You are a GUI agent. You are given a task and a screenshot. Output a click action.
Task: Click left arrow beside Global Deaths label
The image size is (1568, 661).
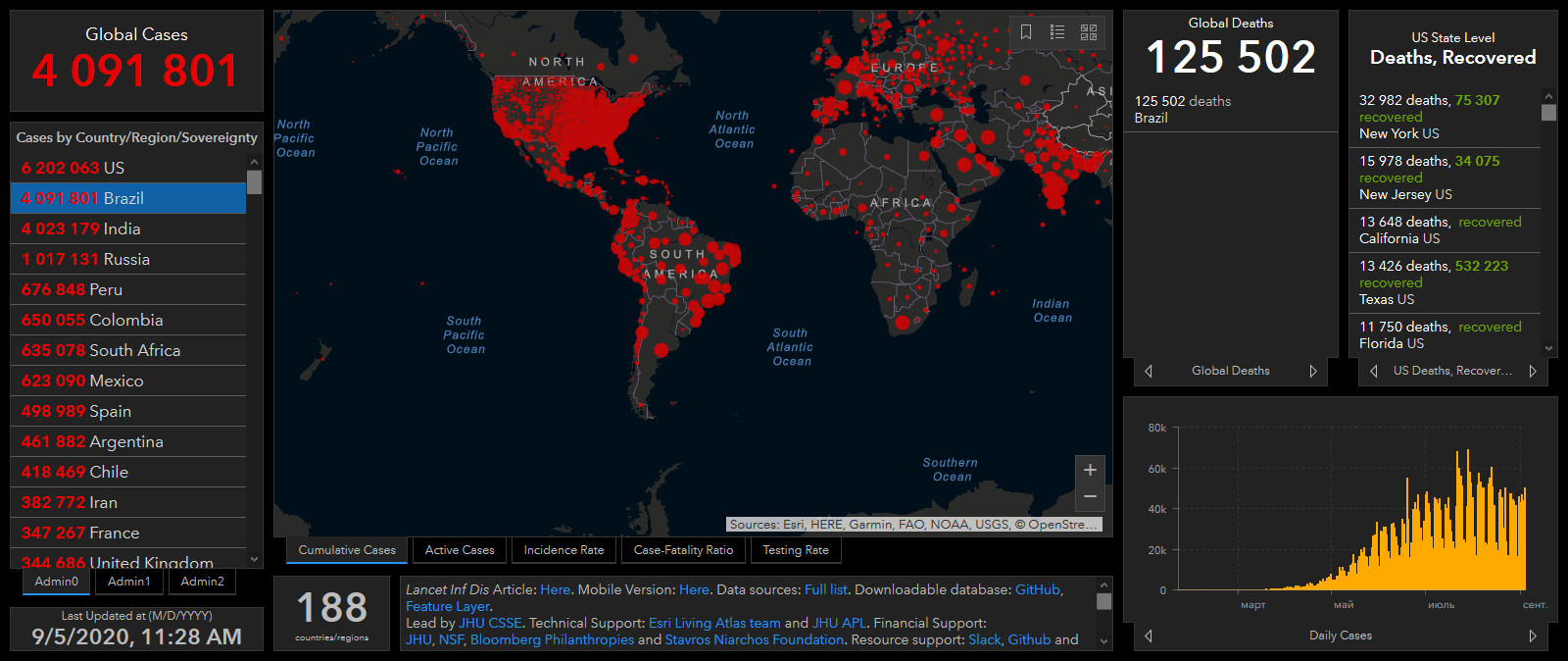click(1149, 371)
